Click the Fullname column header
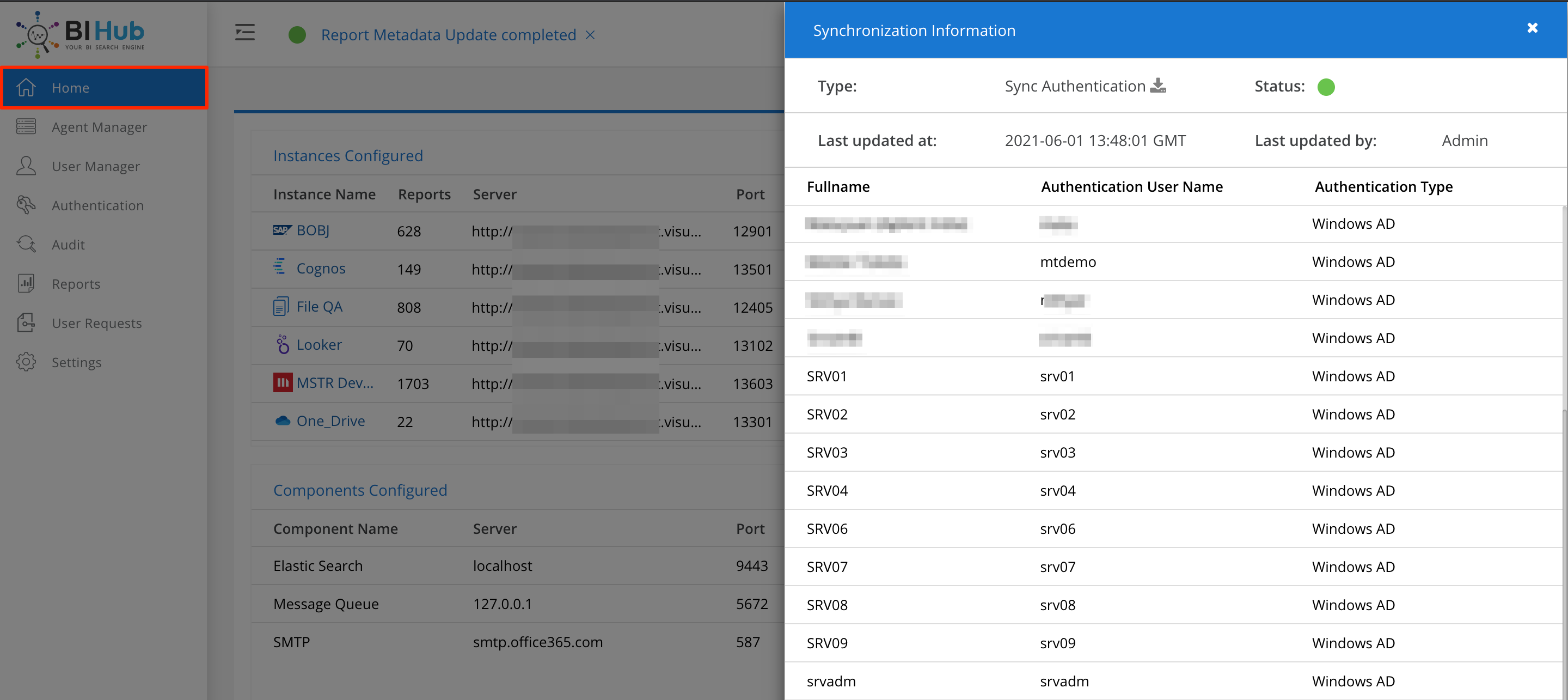 click(838, 186)
